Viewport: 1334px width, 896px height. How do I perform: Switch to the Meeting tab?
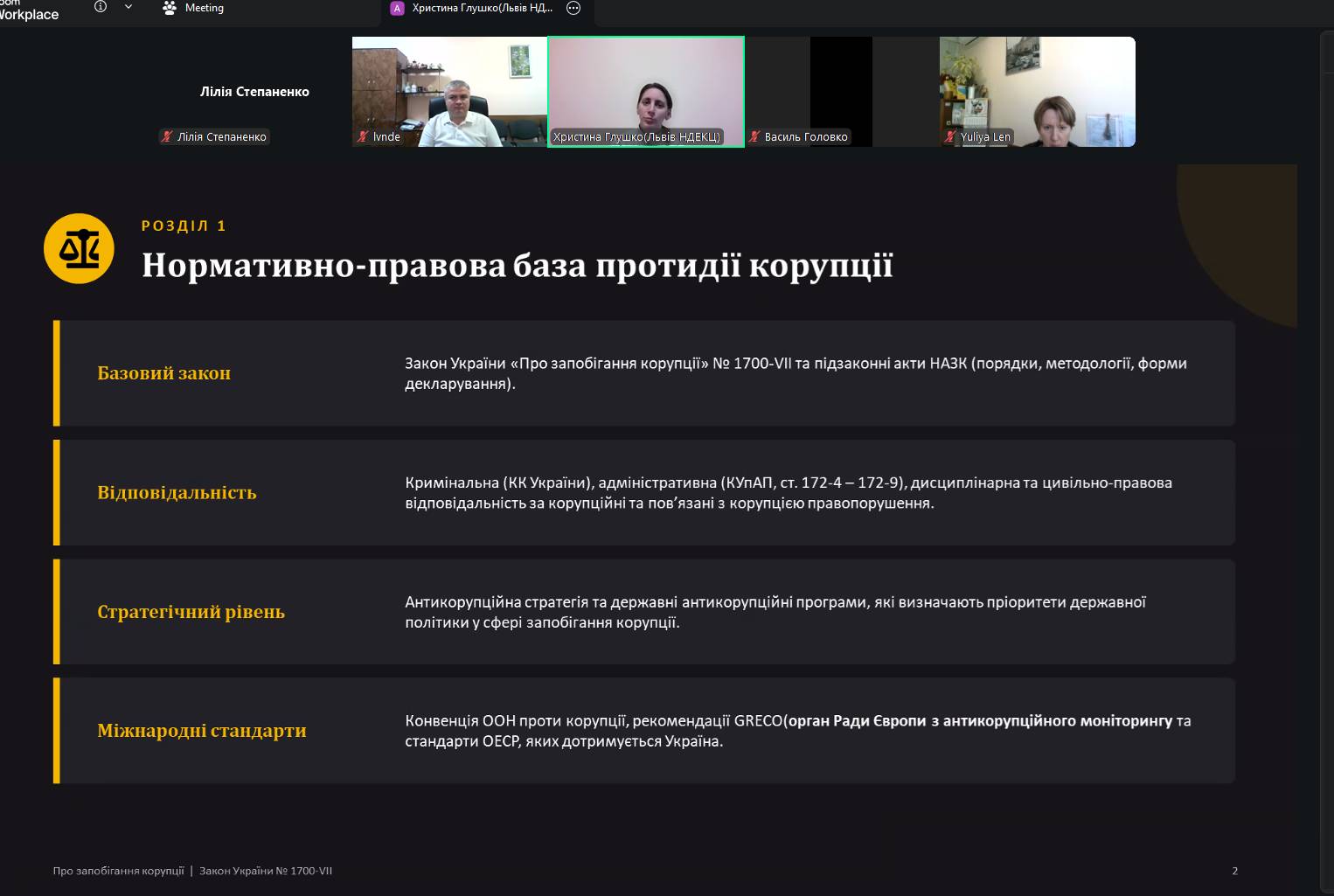click(193, 8)
